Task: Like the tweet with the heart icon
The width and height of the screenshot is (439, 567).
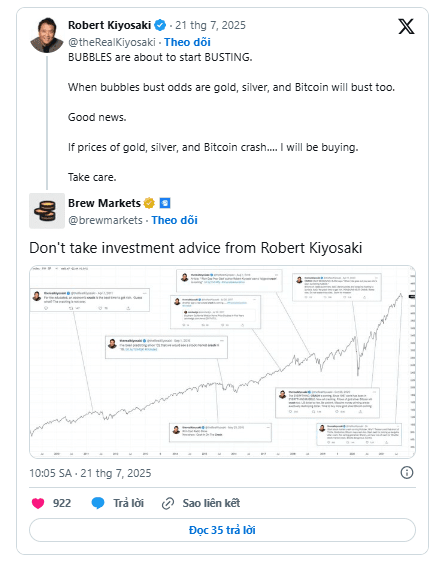Action: (38, 503)
